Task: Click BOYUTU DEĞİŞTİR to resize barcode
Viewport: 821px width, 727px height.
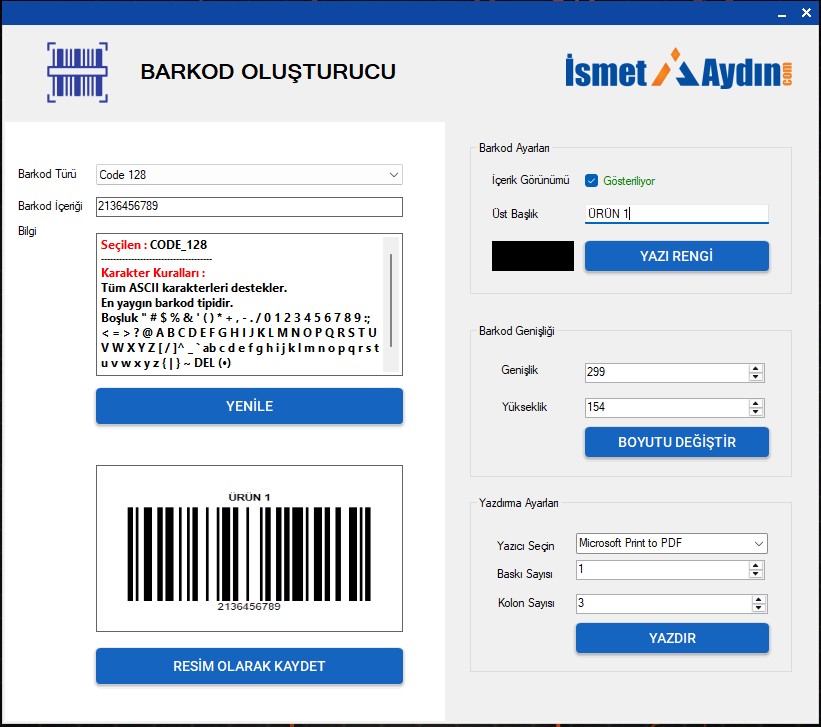Action: tap(676, 442)
